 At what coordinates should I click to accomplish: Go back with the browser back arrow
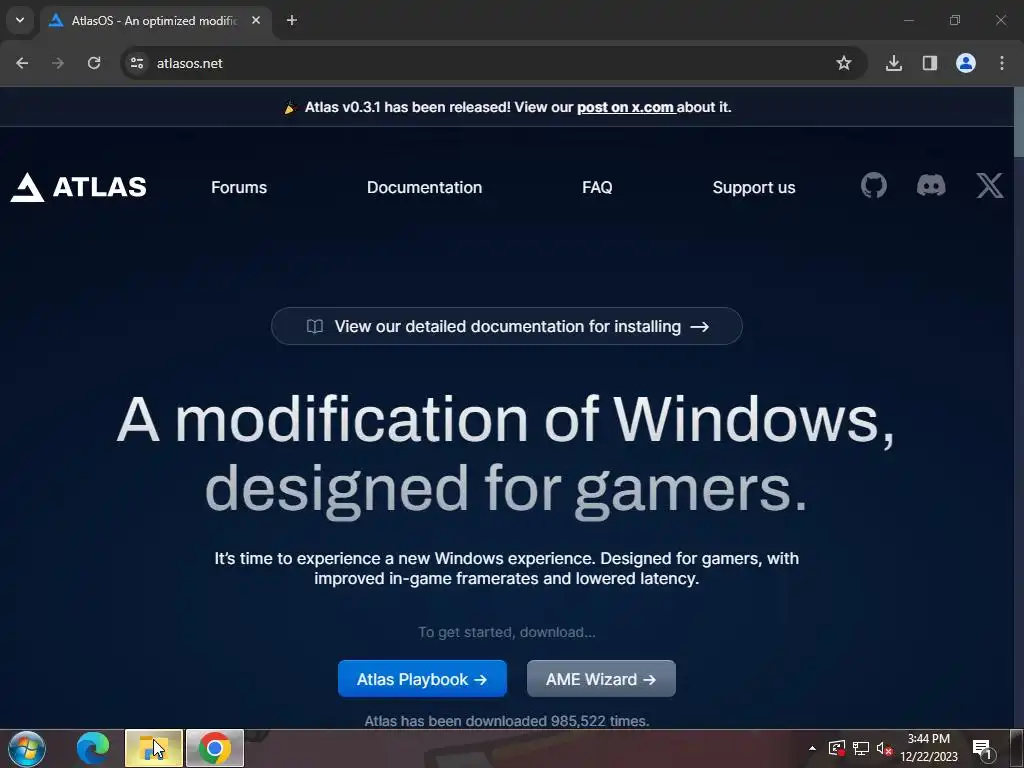click(22, 63)
